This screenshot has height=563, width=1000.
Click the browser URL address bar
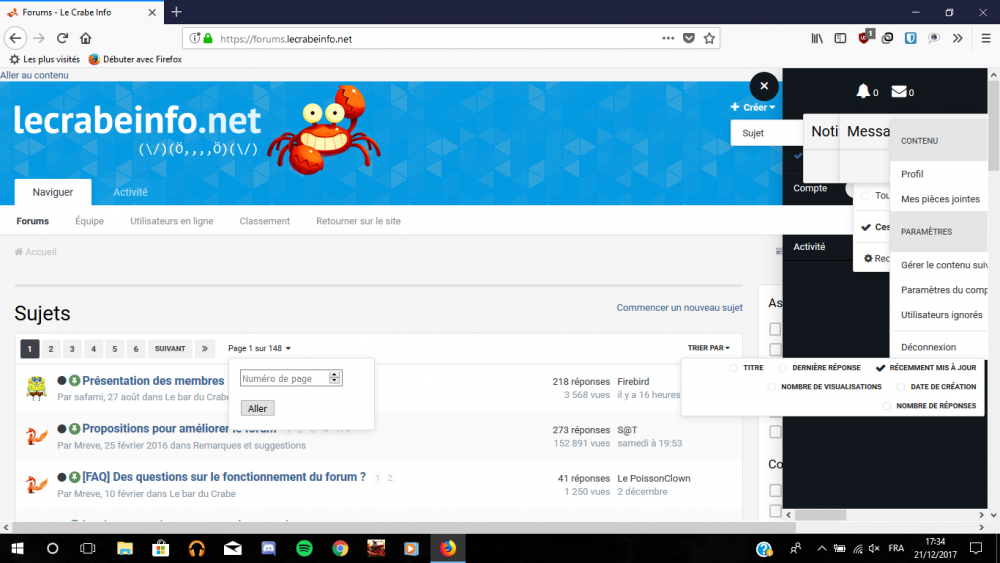440,38
